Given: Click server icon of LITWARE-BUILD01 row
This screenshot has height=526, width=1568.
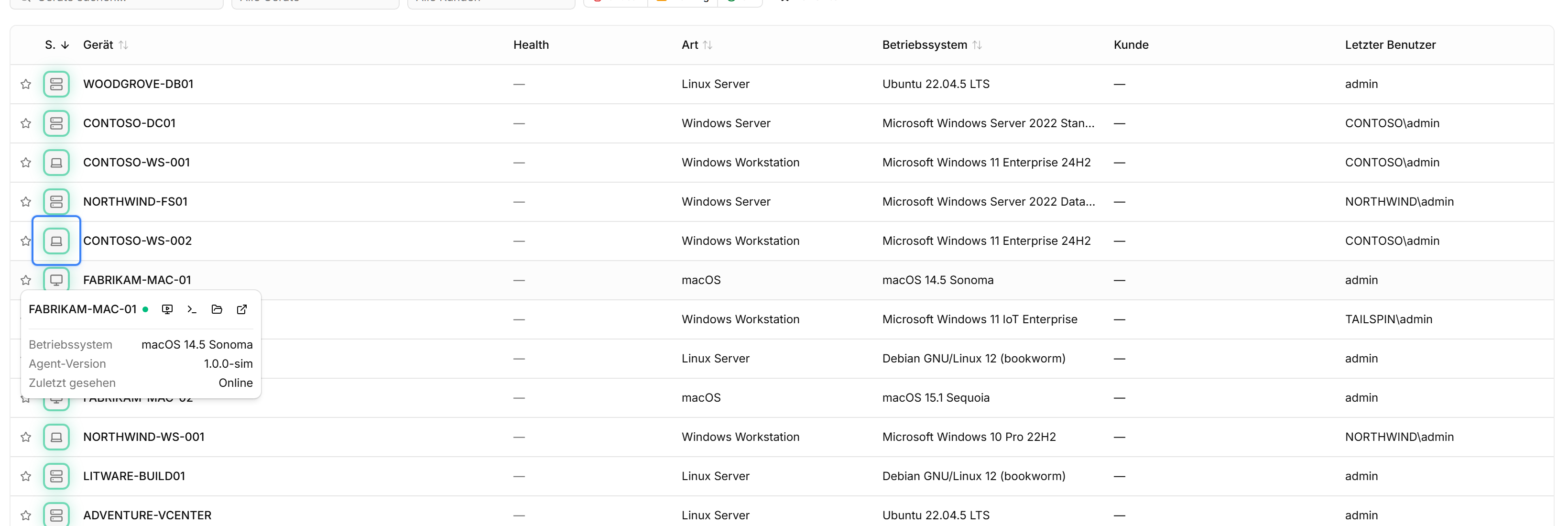Looking at the screenshot, I should pyautogui.click(x=56, y=476).
